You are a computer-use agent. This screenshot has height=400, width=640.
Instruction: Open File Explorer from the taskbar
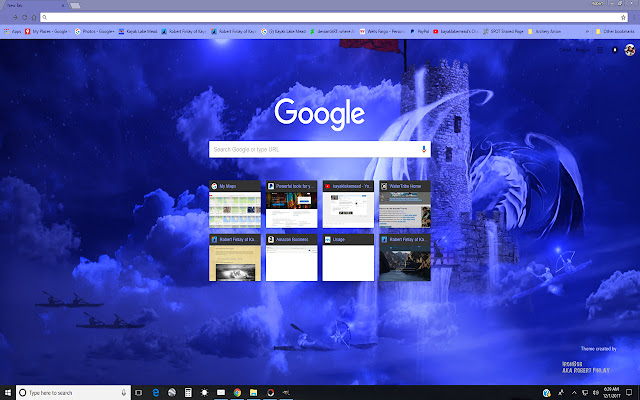pyautogui.click(x=253, y=393)
